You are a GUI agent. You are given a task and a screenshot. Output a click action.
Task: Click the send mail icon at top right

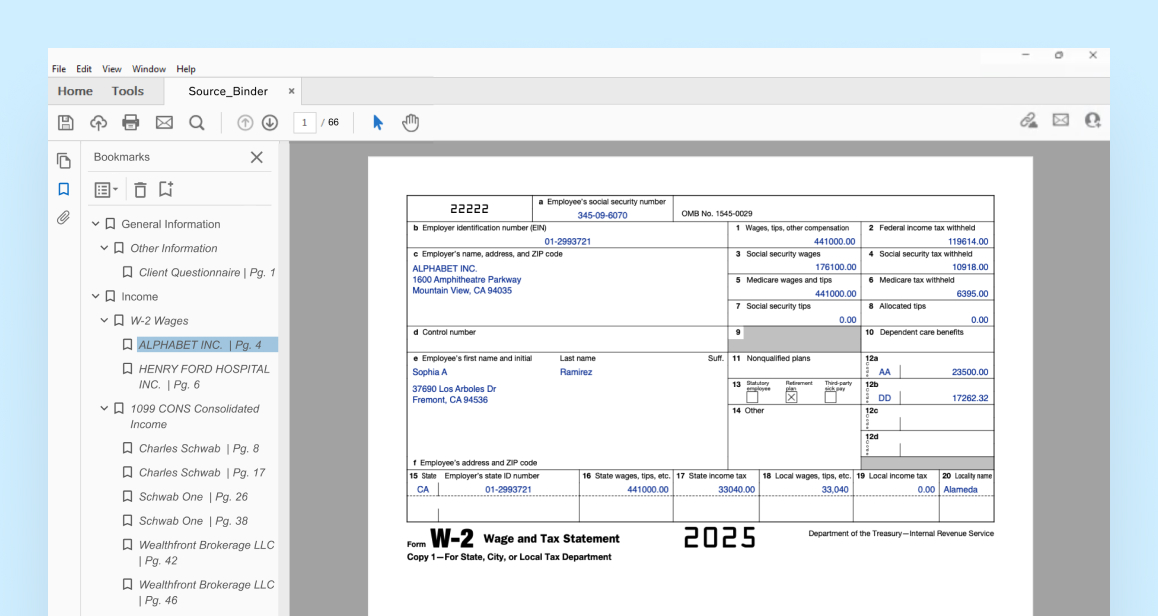1061,120
